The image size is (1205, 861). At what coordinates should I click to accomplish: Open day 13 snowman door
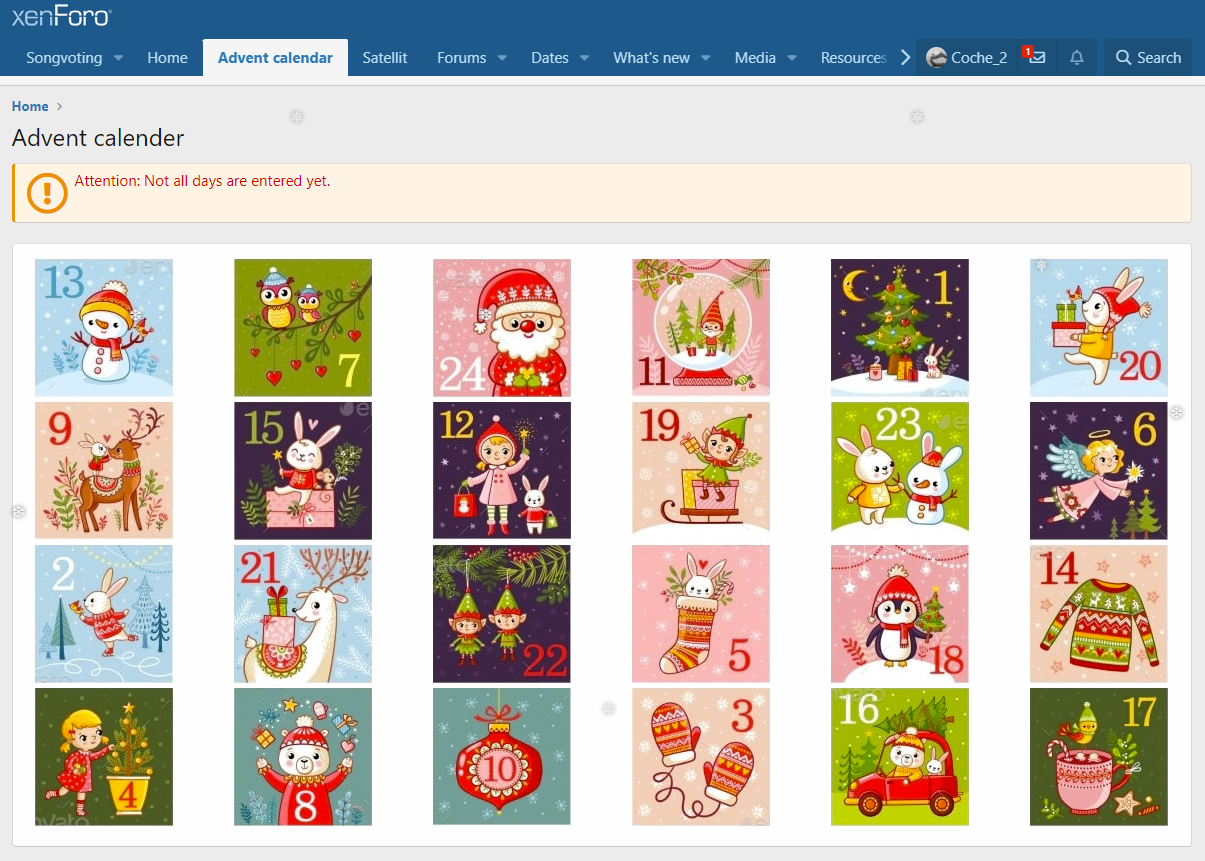pyautogui.click(x=104, y=328)
